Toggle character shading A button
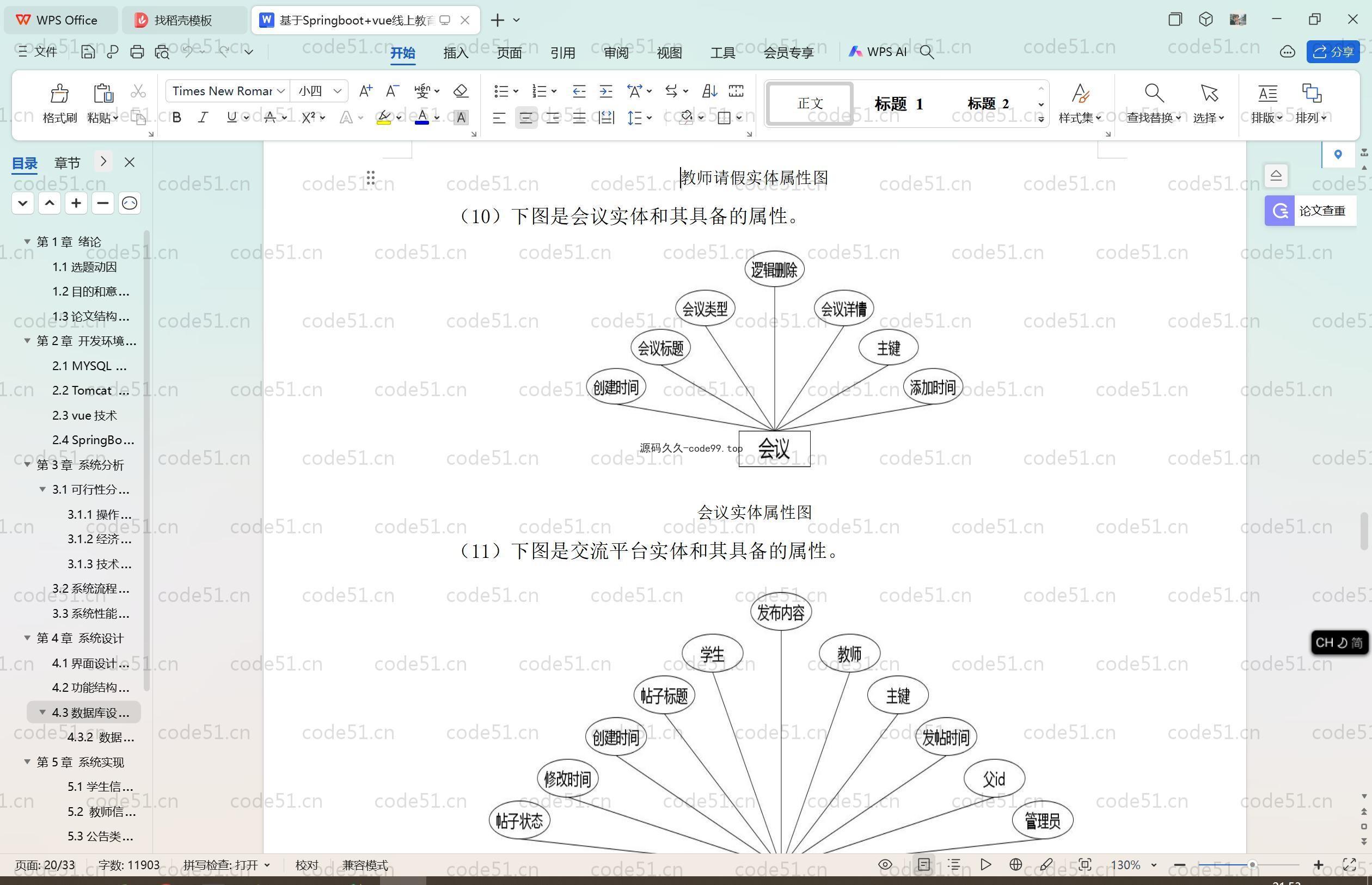 coord(461,118)
